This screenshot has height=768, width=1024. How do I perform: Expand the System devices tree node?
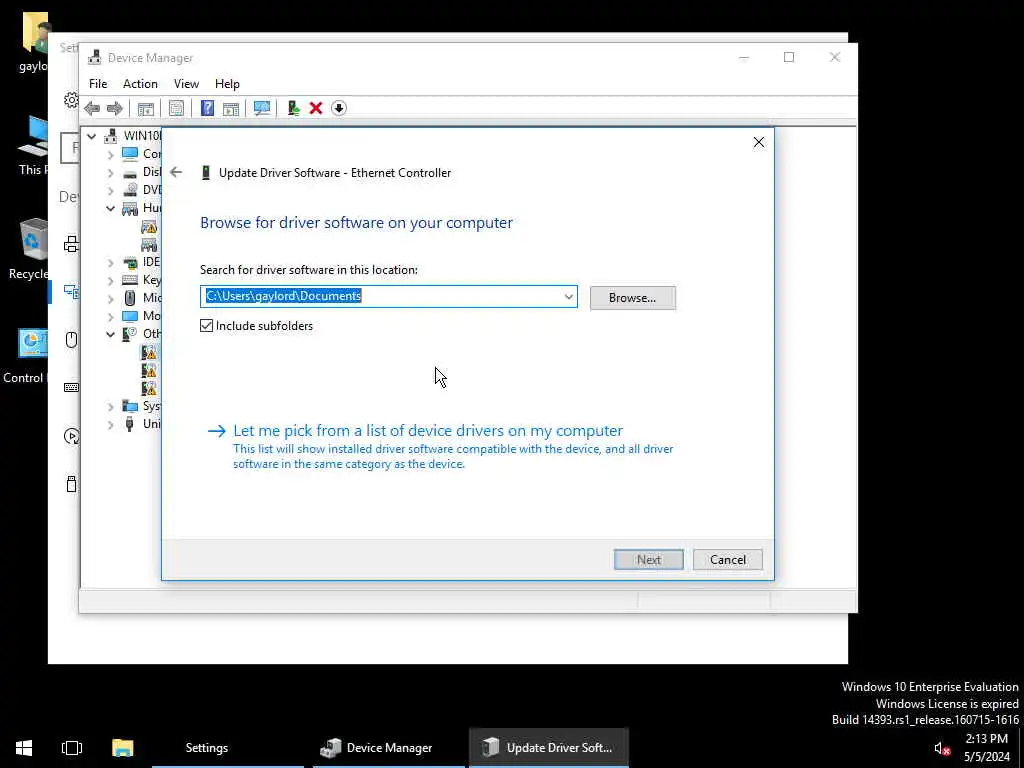[110, 407]
